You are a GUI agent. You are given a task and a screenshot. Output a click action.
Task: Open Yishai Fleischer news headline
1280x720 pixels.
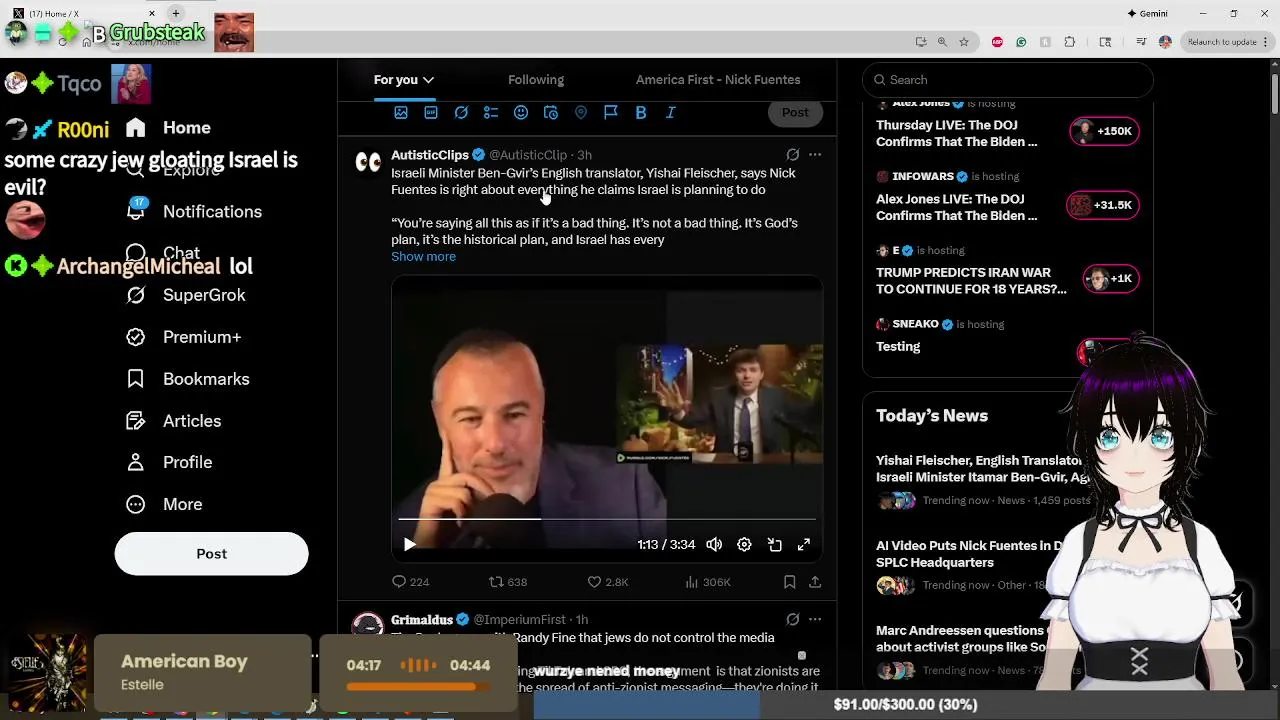click(x=980, y=469)
